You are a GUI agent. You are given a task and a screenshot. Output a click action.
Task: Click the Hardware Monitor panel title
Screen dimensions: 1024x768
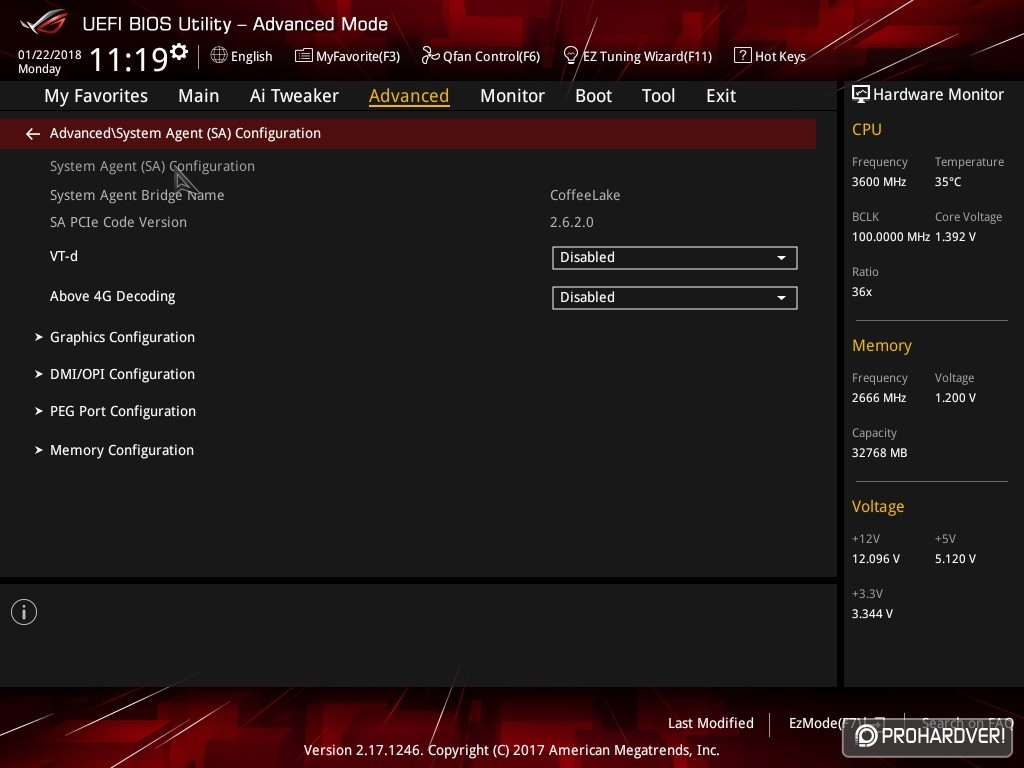[x=938, y=95]
